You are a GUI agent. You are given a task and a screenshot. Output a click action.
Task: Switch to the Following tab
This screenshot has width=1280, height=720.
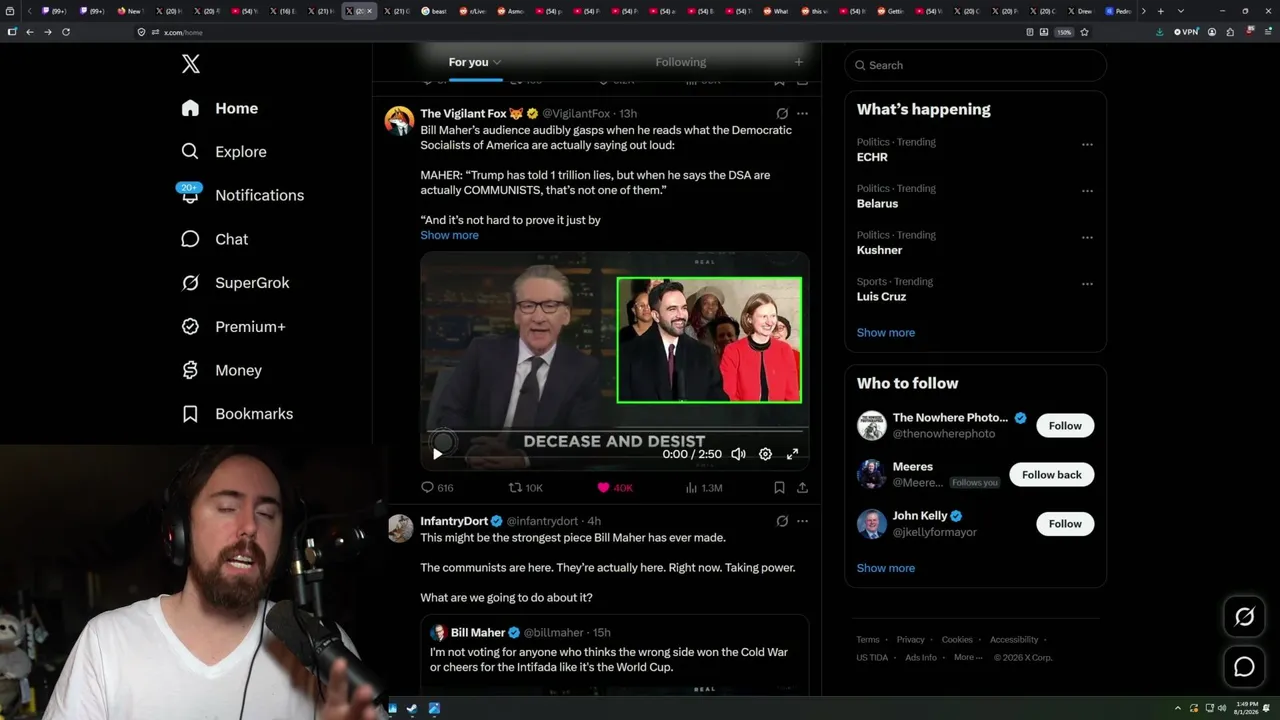[681, 62]
